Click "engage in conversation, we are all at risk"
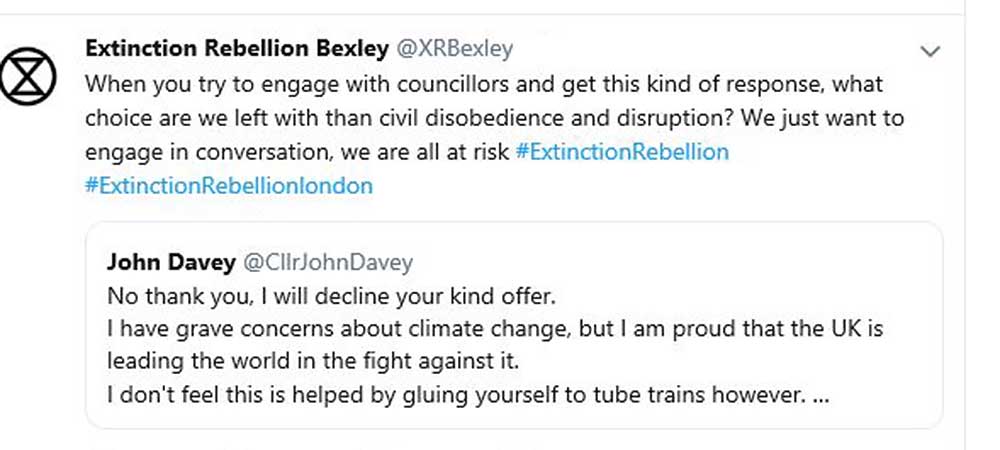This screenshot has width=1000, height=450. click(297, 152)
